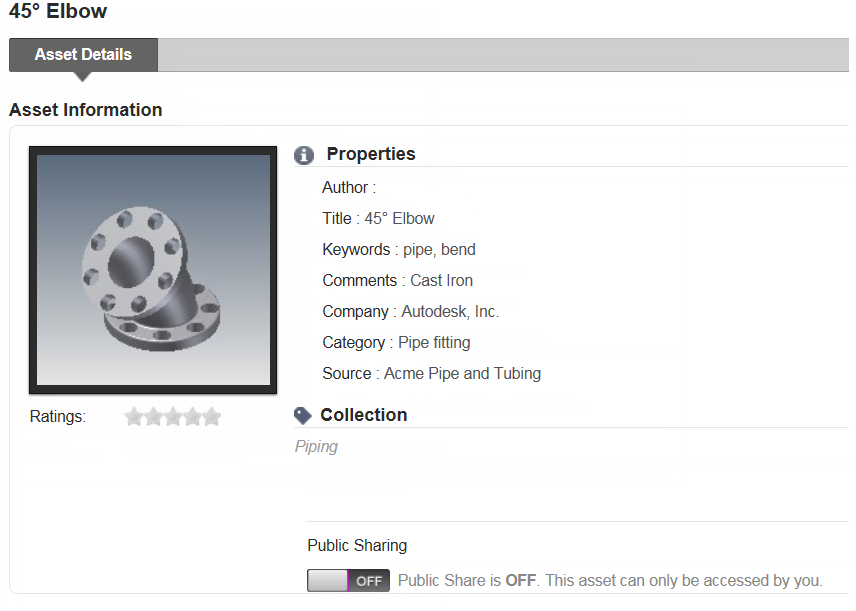Viewport: 856px width, 611px height.
Task: Click the Title property value 45° Elbow
Action: coord(399,219)
